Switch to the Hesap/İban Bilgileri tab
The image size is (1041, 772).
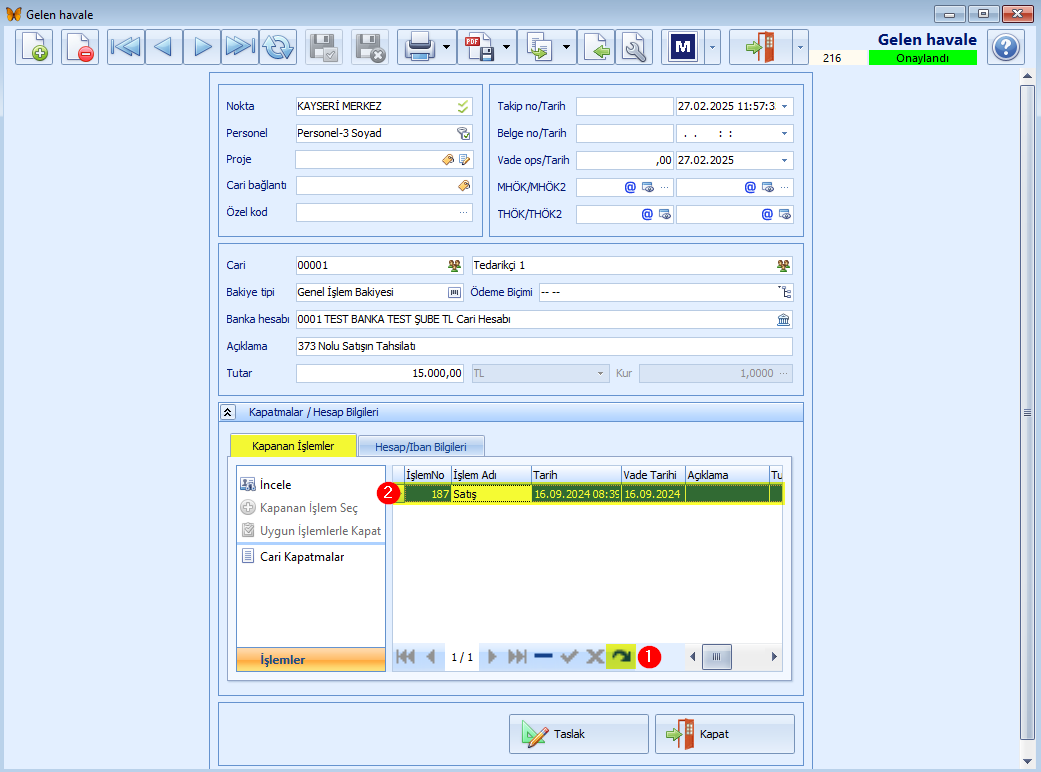point(421,447)
